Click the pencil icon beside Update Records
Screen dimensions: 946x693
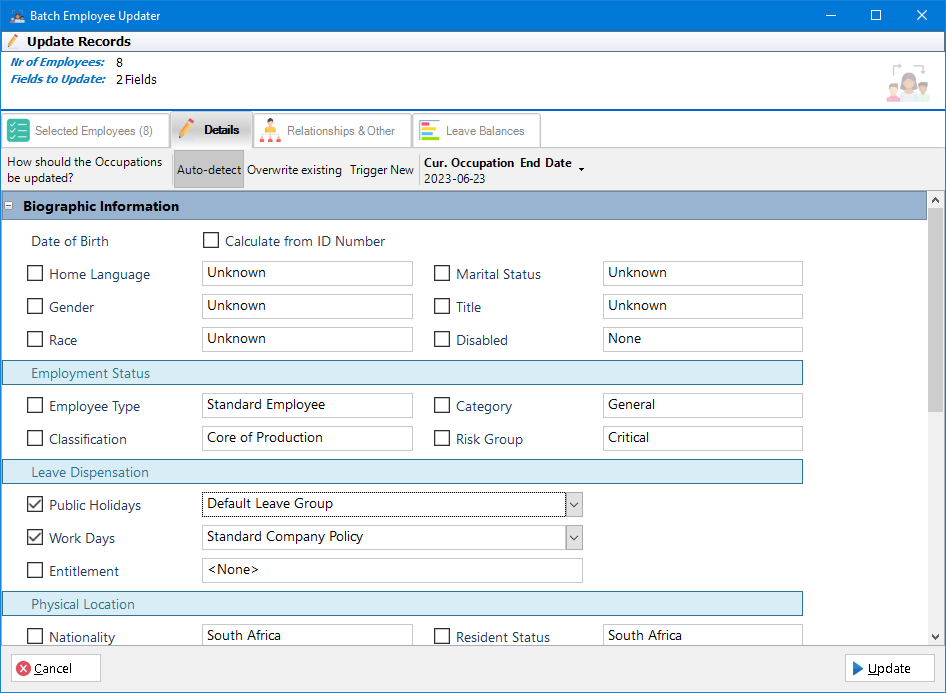tap(13, 41)
